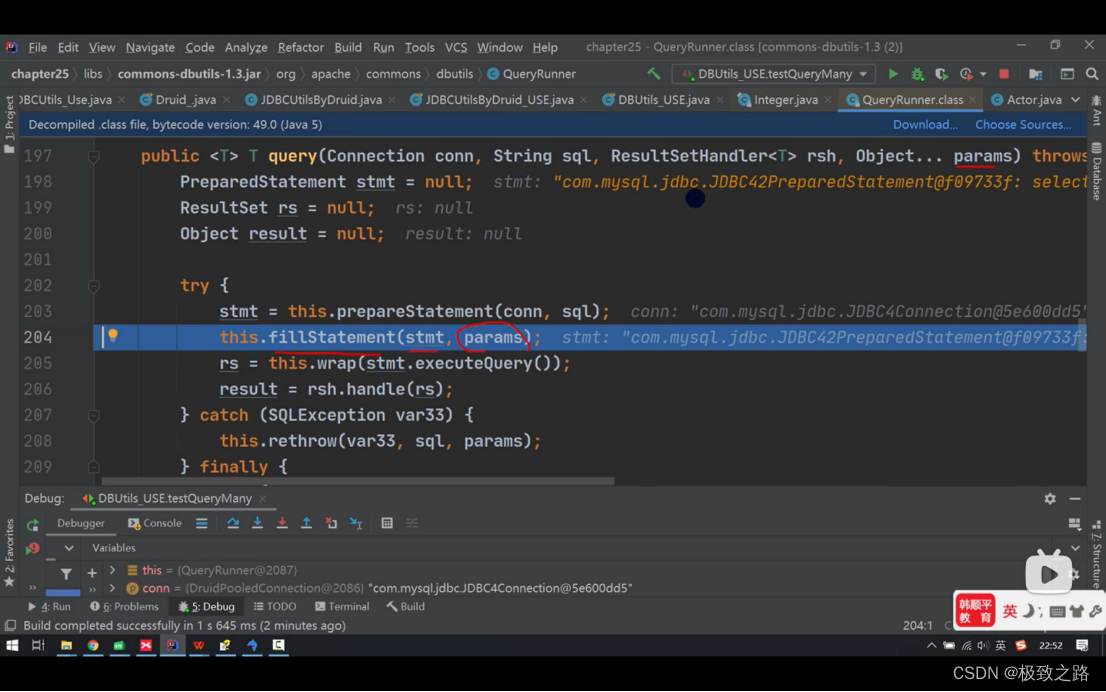Screen dimensions: 1106x692
Task: Close the QueryRunner.class tab
Action: 973,99
